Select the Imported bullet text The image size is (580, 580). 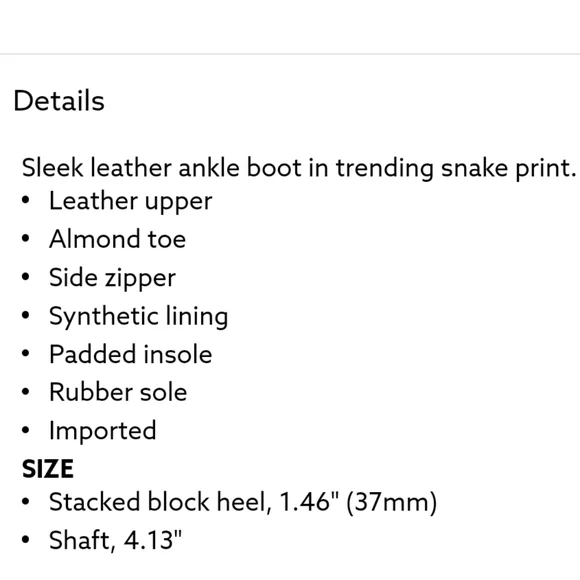coord(102,431)
